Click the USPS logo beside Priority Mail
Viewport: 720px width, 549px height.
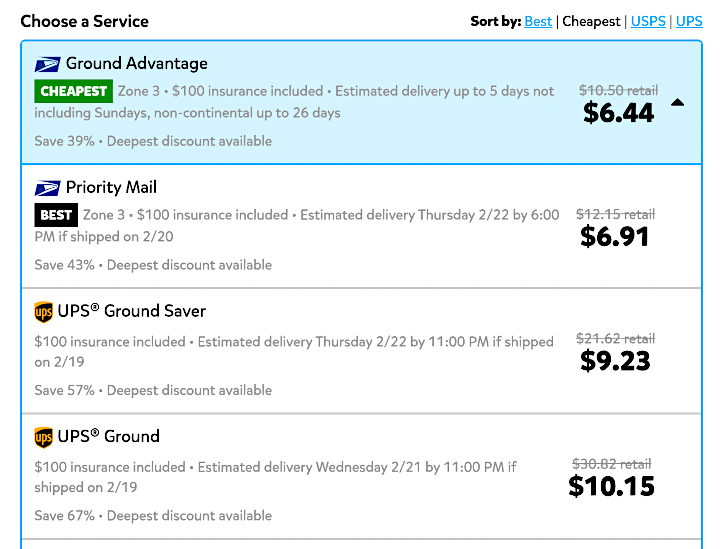tap(47, 188)
